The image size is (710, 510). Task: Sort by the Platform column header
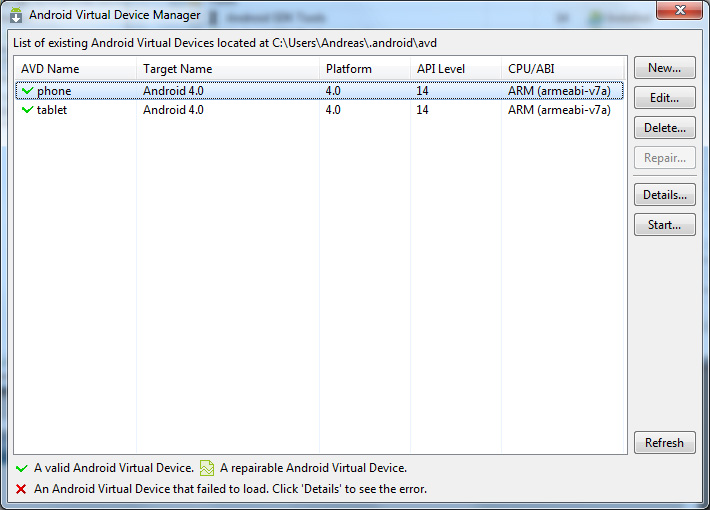click(348, 69)
